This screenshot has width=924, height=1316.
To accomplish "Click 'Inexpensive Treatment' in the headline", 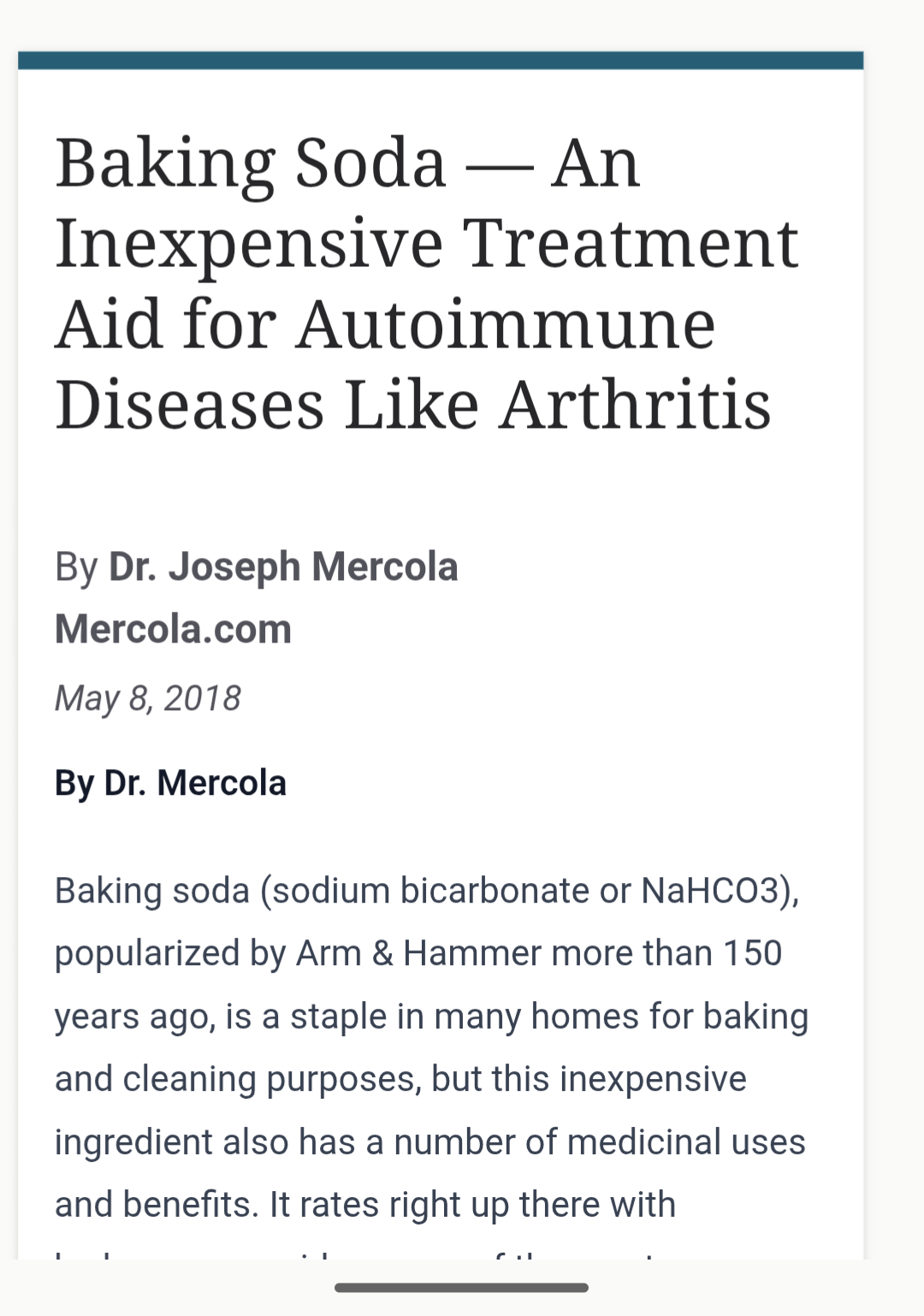I will click(426, 244).
